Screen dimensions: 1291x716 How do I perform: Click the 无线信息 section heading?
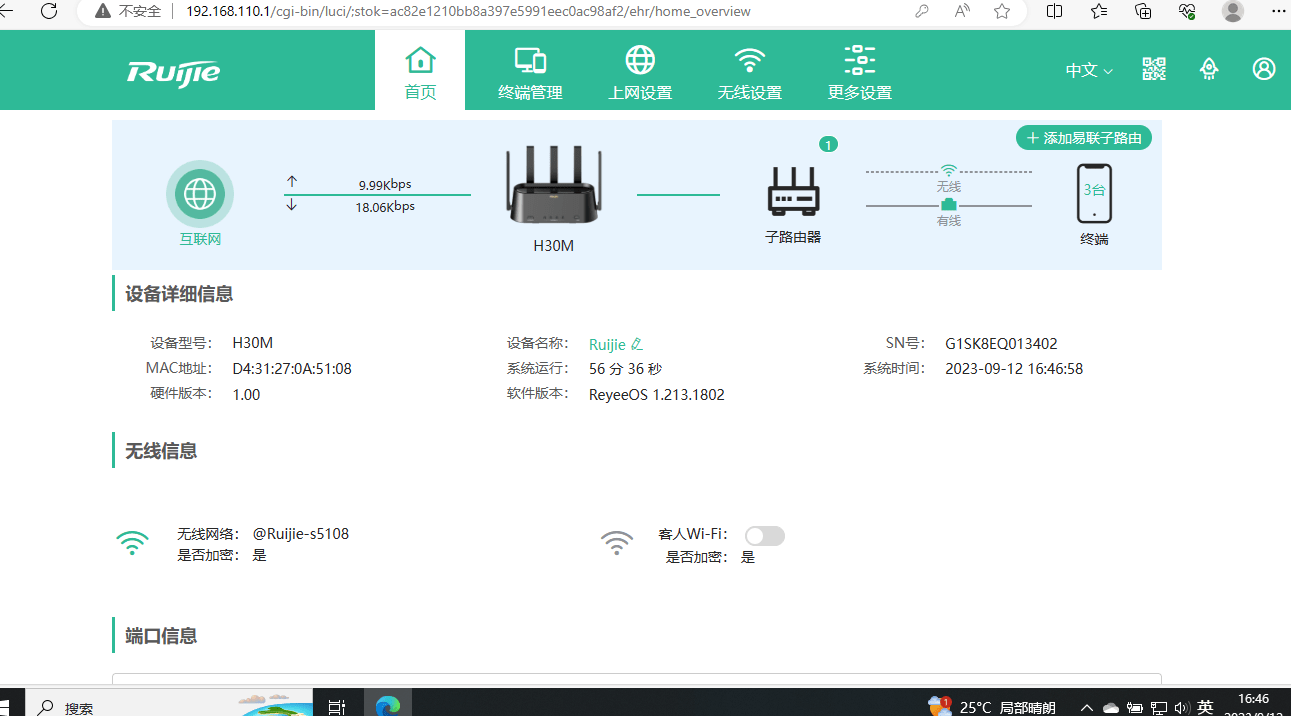[161, 451]
